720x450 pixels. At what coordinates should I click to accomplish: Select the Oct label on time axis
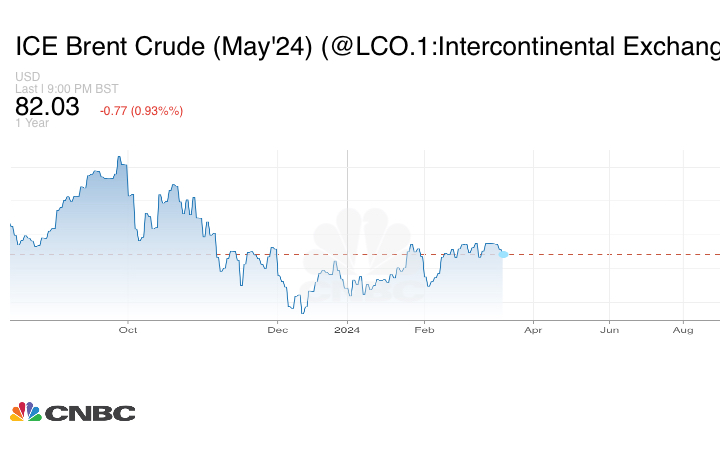tap(127, 328)
